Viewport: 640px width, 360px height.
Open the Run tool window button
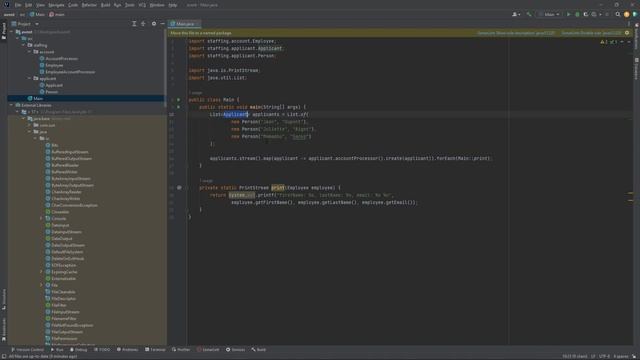coord(57,350)
